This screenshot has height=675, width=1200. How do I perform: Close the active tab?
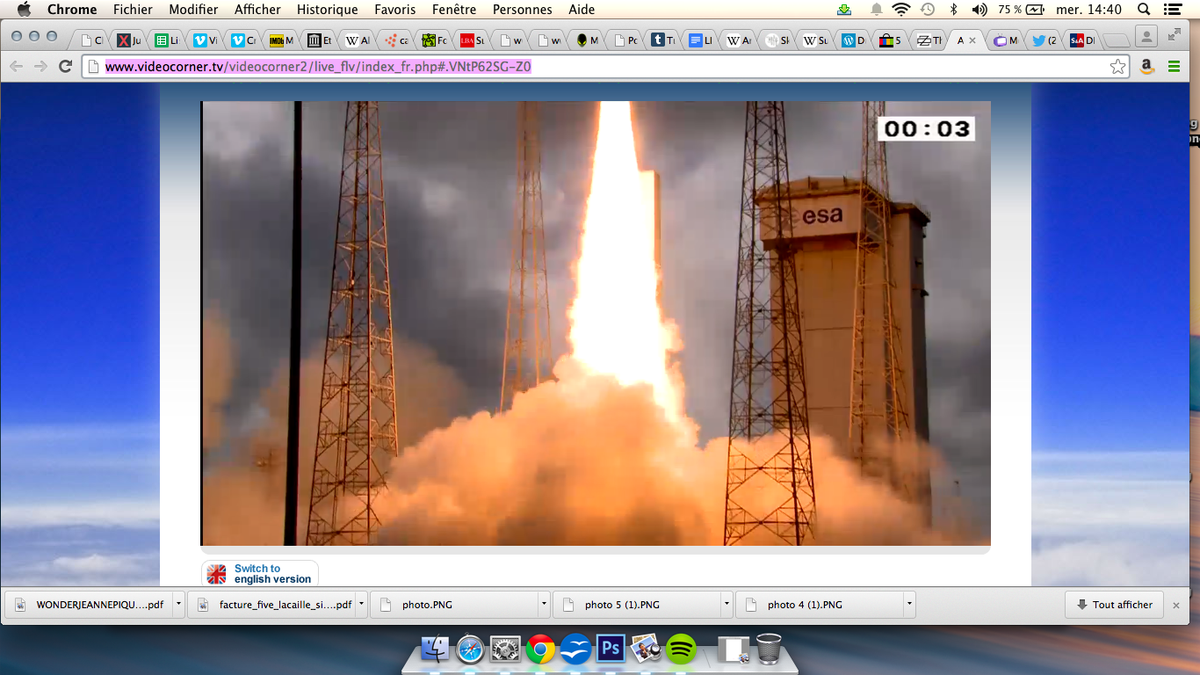tap(973, 41)
